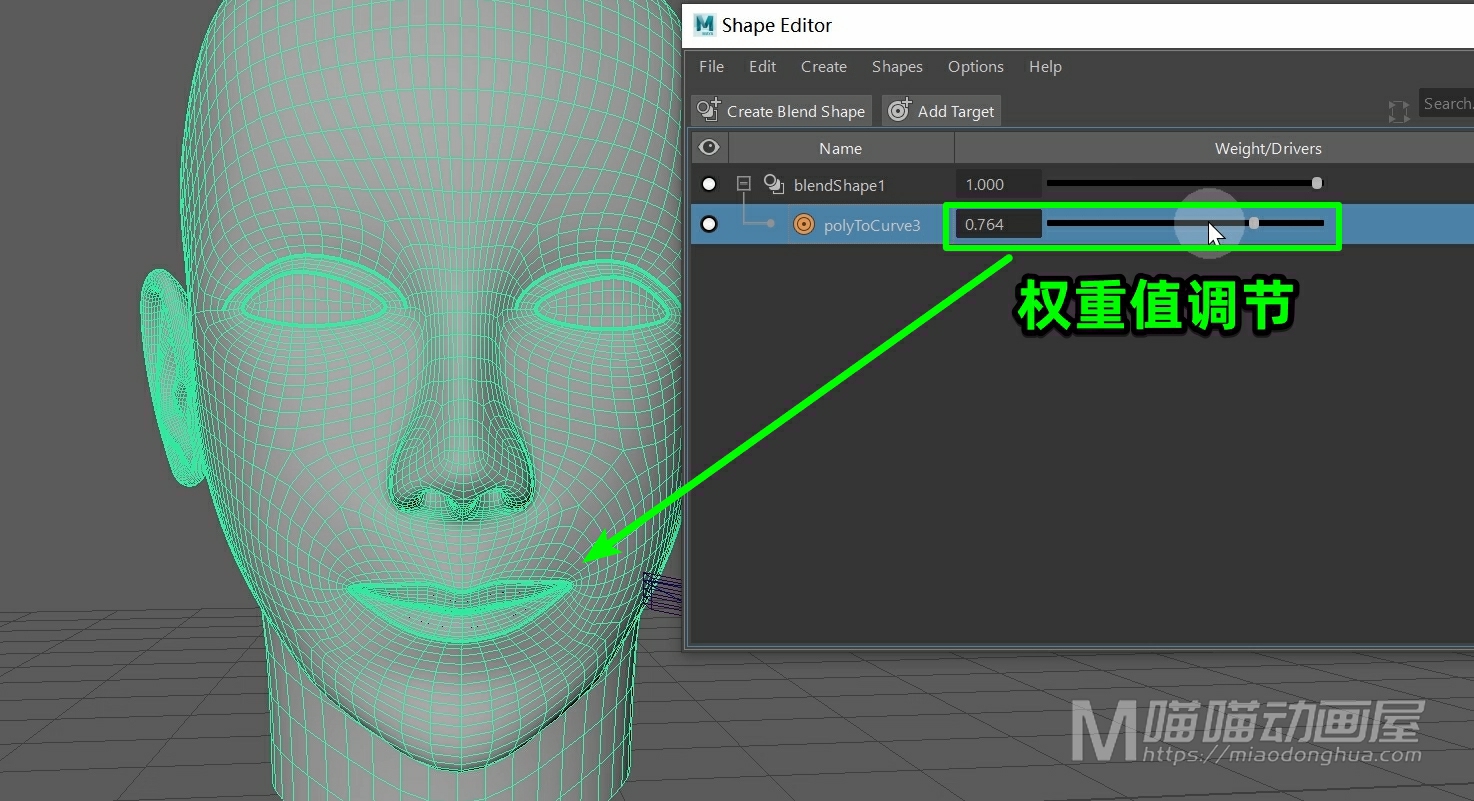Collapse the blendShape1 group

point(743,184)
